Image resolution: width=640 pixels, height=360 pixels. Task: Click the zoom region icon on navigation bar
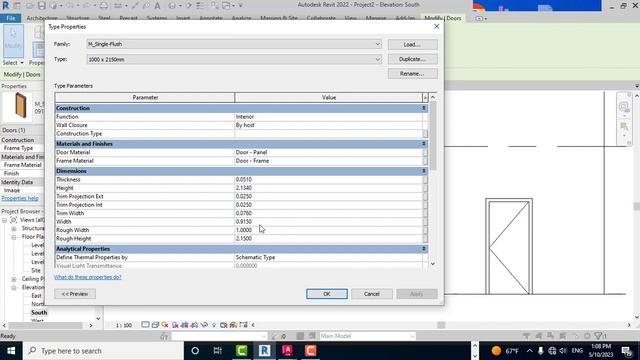[x=624, y=127]
